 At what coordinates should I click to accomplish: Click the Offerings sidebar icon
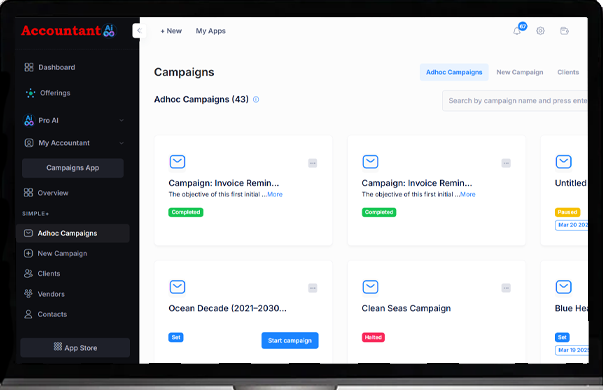pyautogui.click(x=30, y=93)
